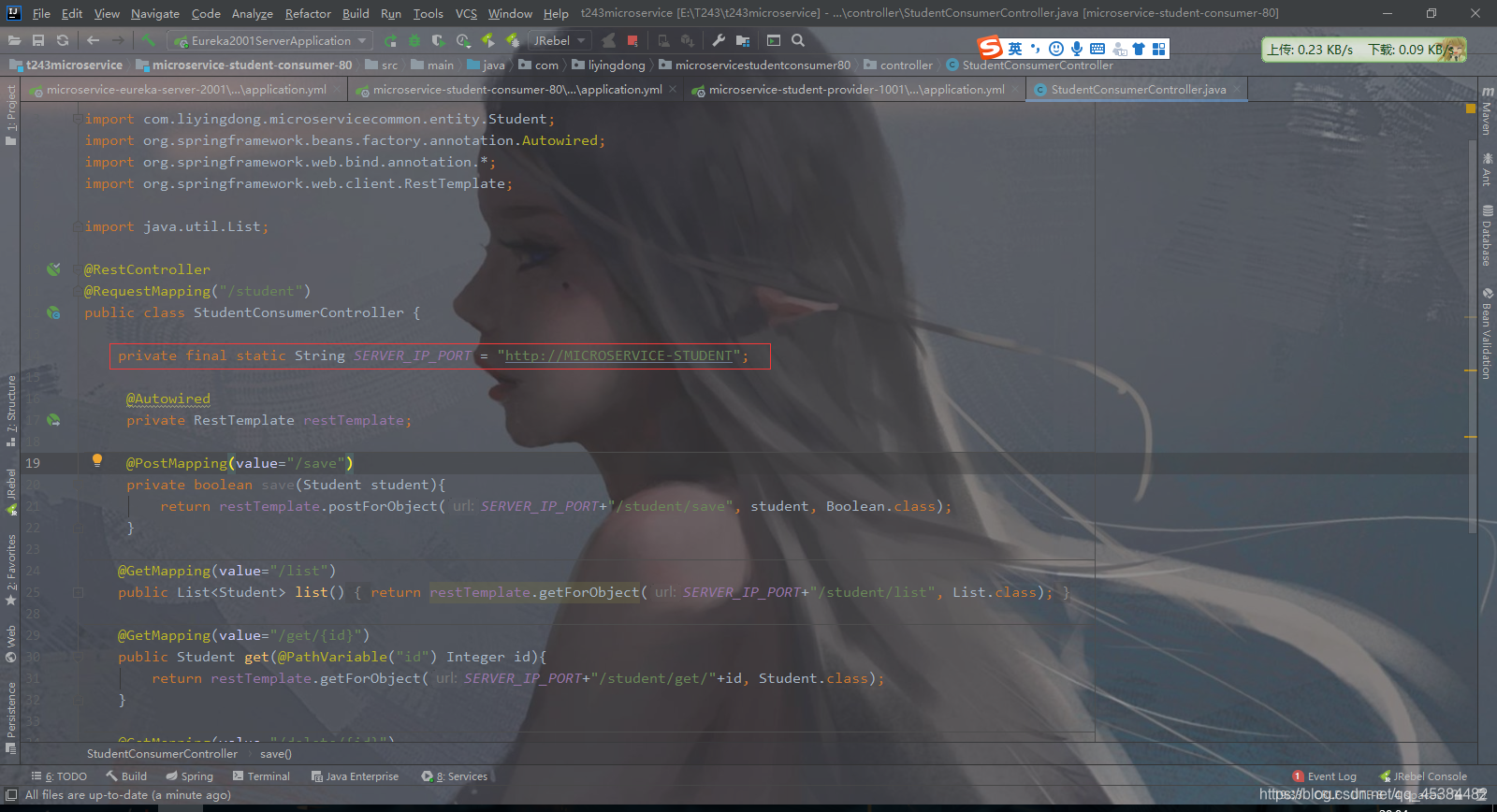Expand the folded list() method on line 25
1497x812 pixels.
pos(80,592)
